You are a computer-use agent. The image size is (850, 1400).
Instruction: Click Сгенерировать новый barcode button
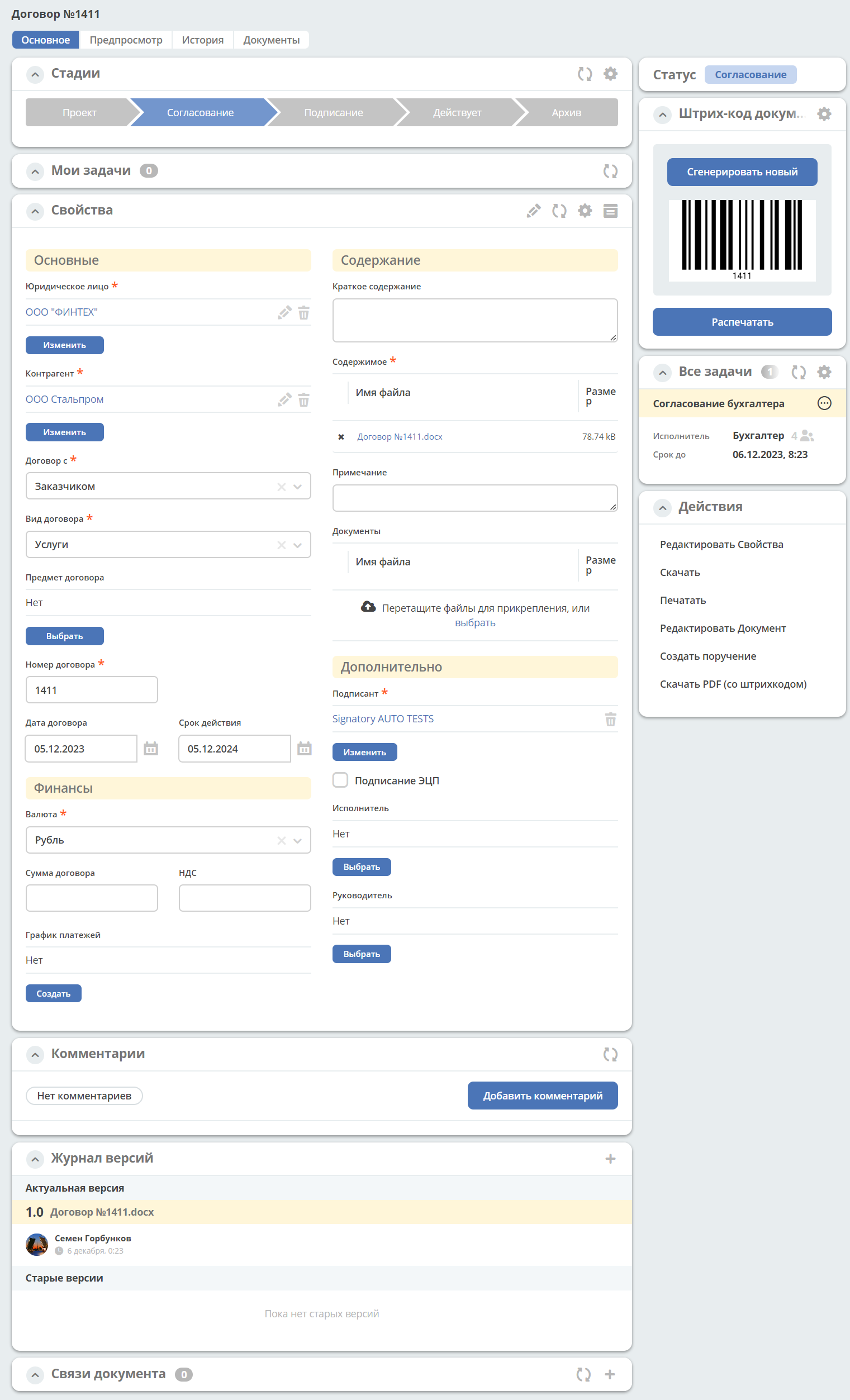click(x=742, y=172)
